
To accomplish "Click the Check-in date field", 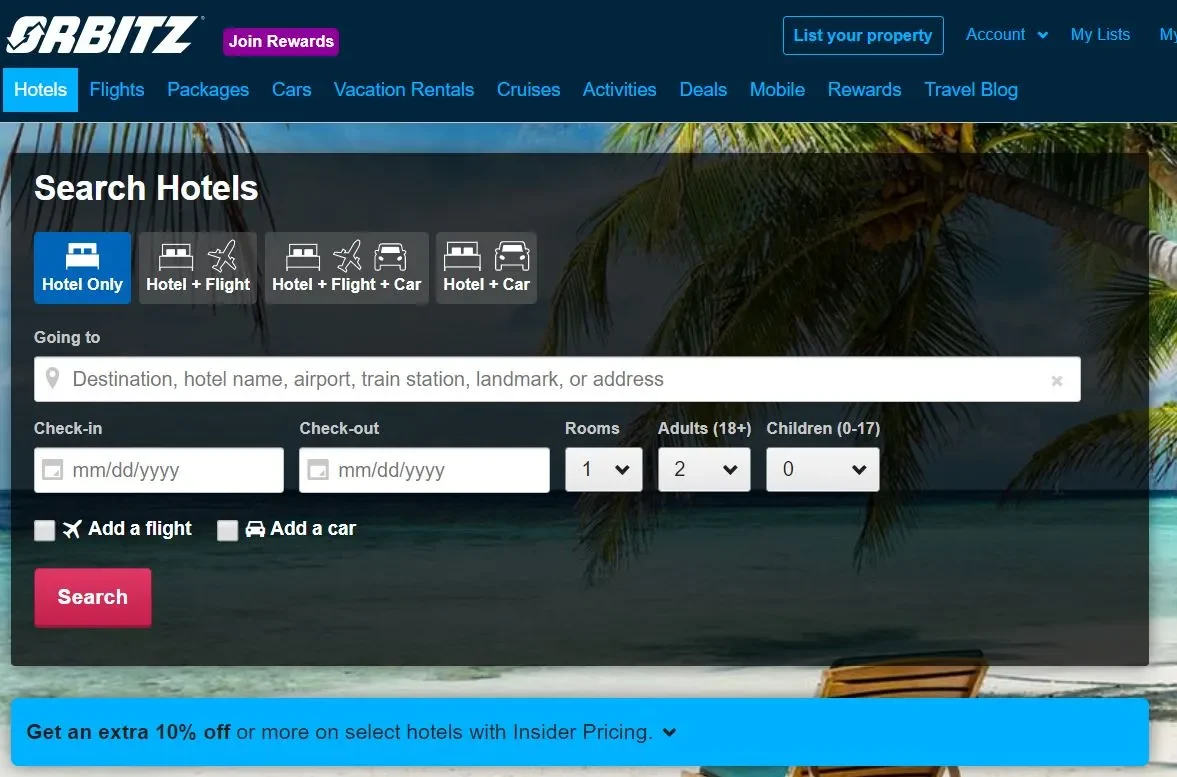I will (x=159, y=470).
